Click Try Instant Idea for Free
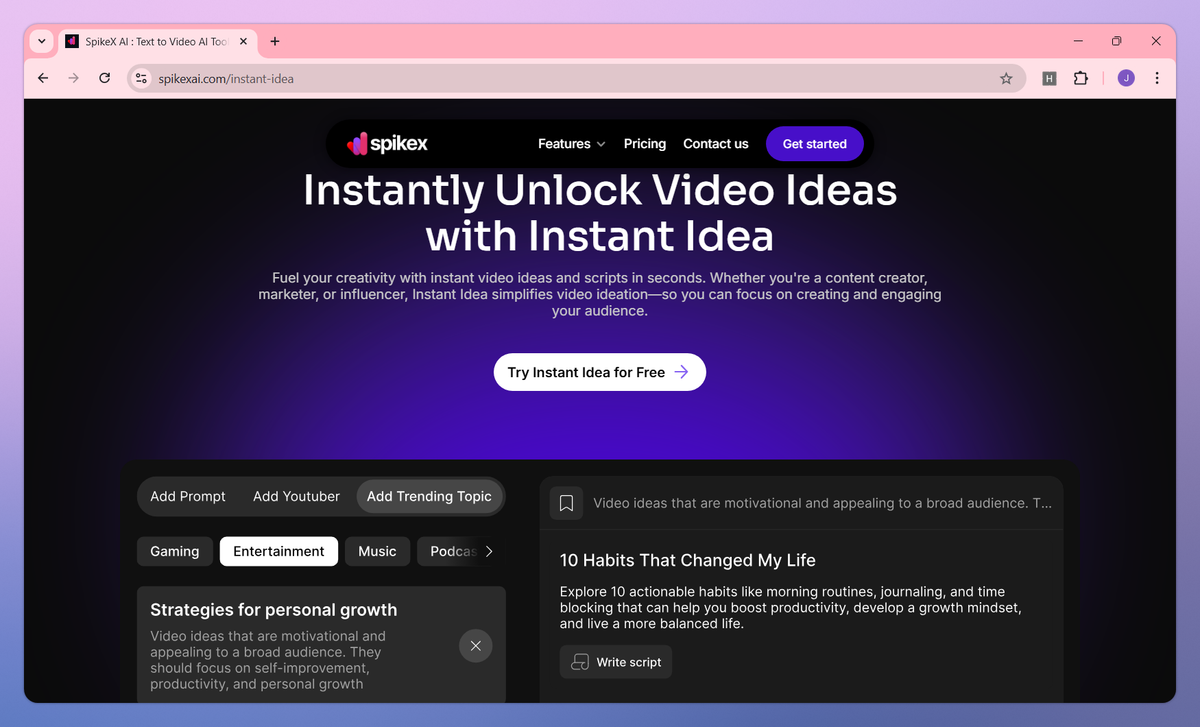Screen dimensions: 1200x727 pos(600,372)
